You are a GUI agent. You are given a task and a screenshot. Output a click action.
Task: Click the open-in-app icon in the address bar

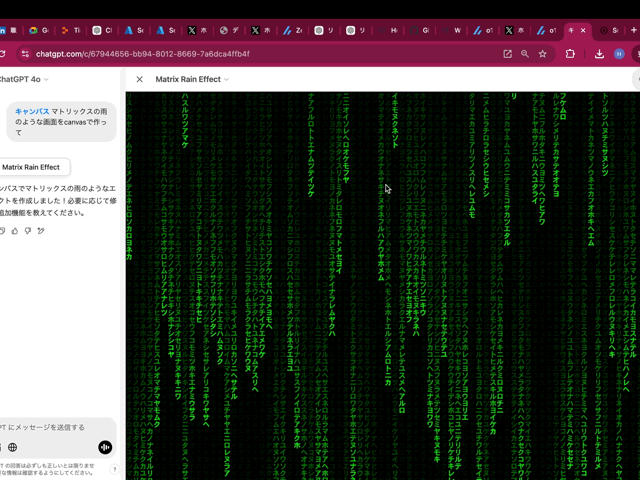click(507, 54)
